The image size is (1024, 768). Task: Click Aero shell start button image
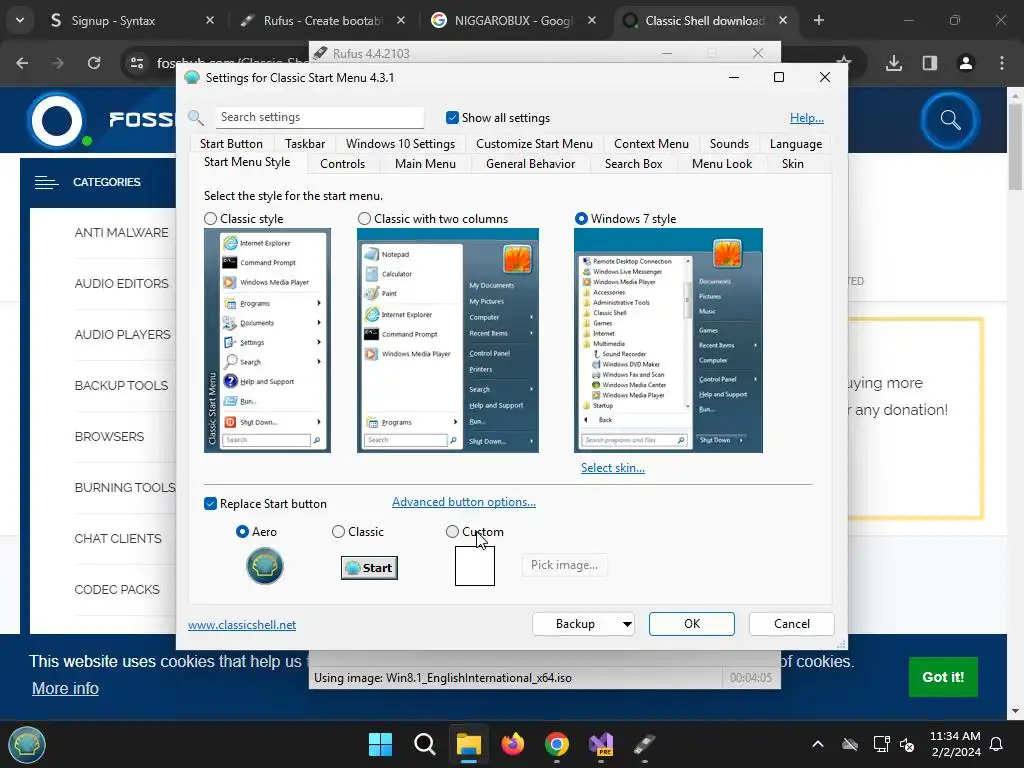coord(264,566)
